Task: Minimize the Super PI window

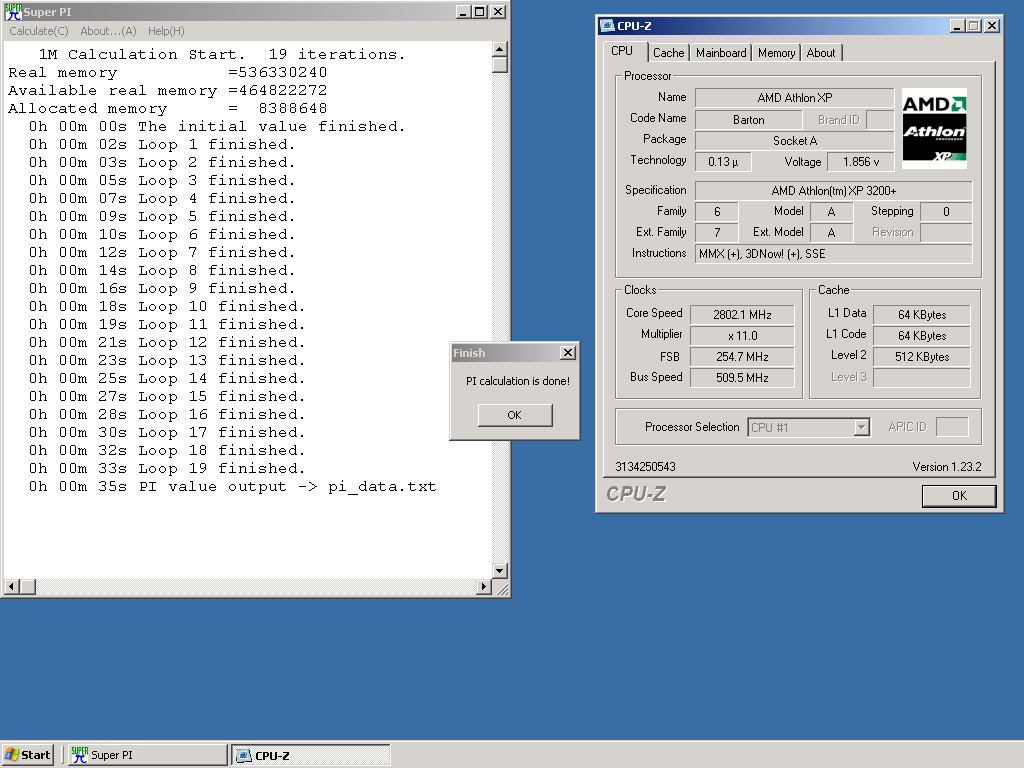Action: coord(463,12)
